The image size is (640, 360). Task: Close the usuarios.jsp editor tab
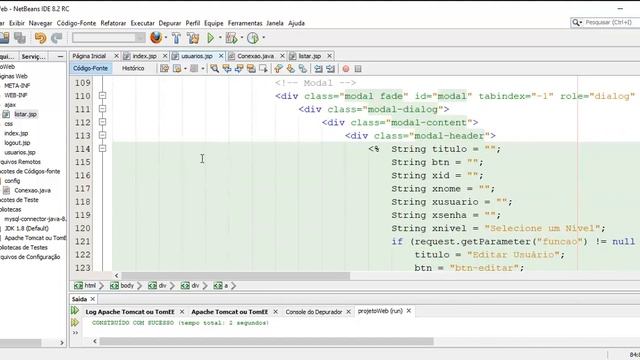click(x=221, y=56)
